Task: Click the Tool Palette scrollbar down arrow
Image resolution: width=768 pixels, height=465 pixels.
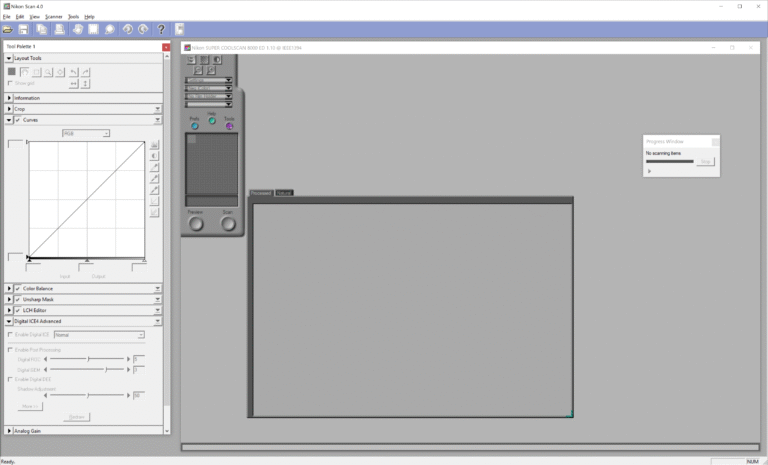Action: tap(166, 431)
